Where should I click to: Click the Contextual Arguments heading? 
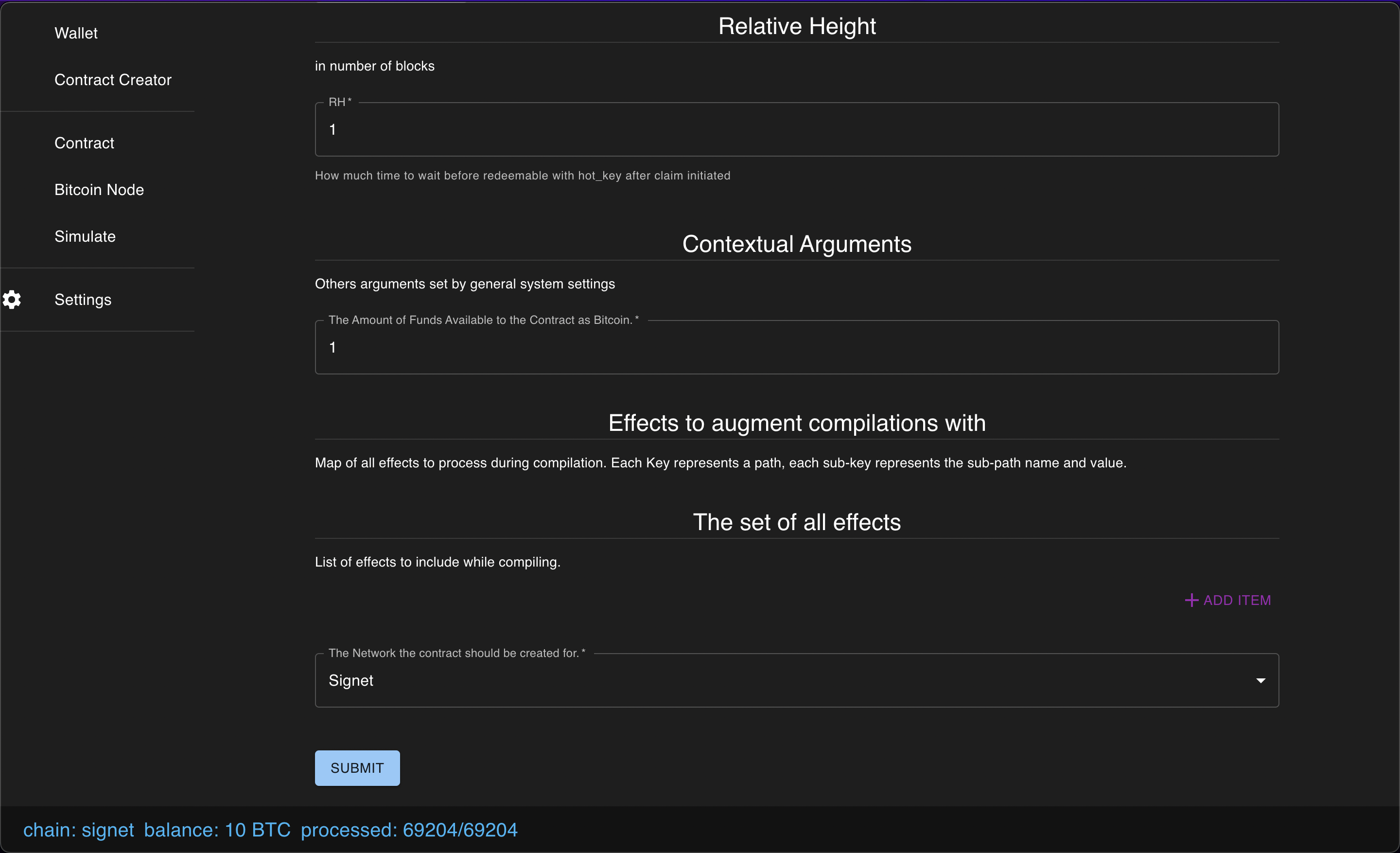coord(797,244)
